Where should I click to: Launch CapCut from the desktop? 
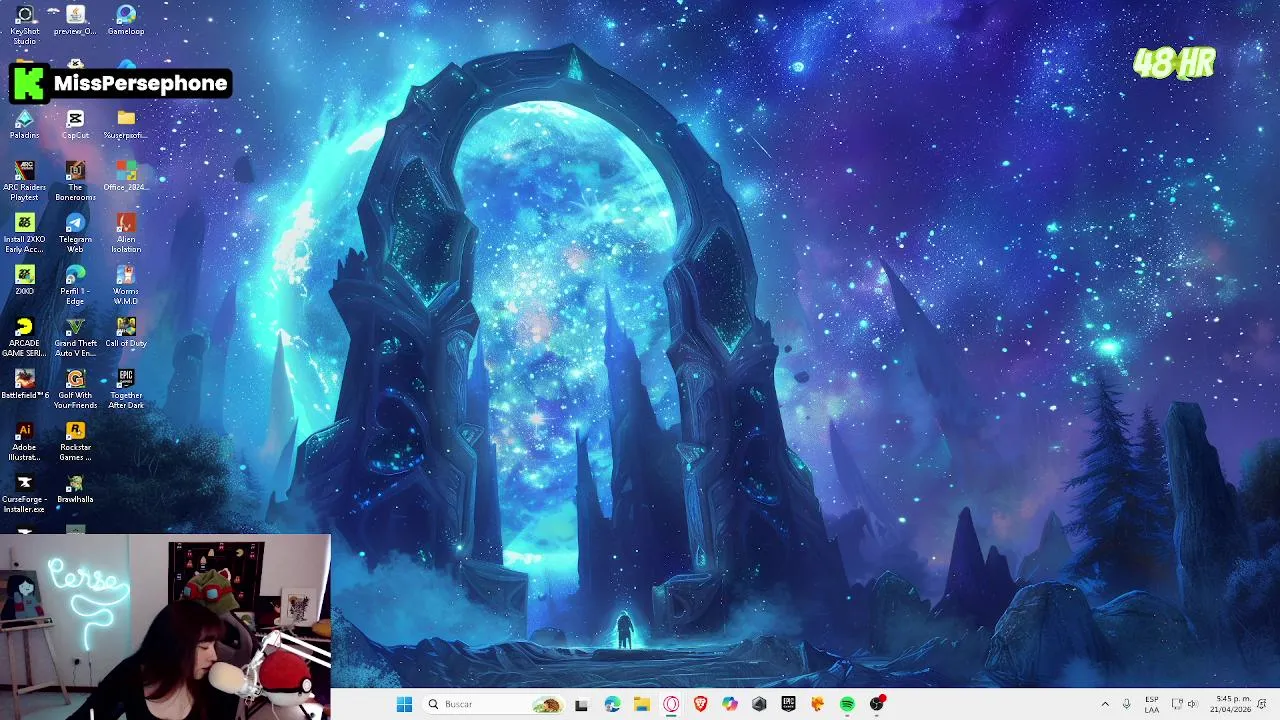[x=75, y=124]
